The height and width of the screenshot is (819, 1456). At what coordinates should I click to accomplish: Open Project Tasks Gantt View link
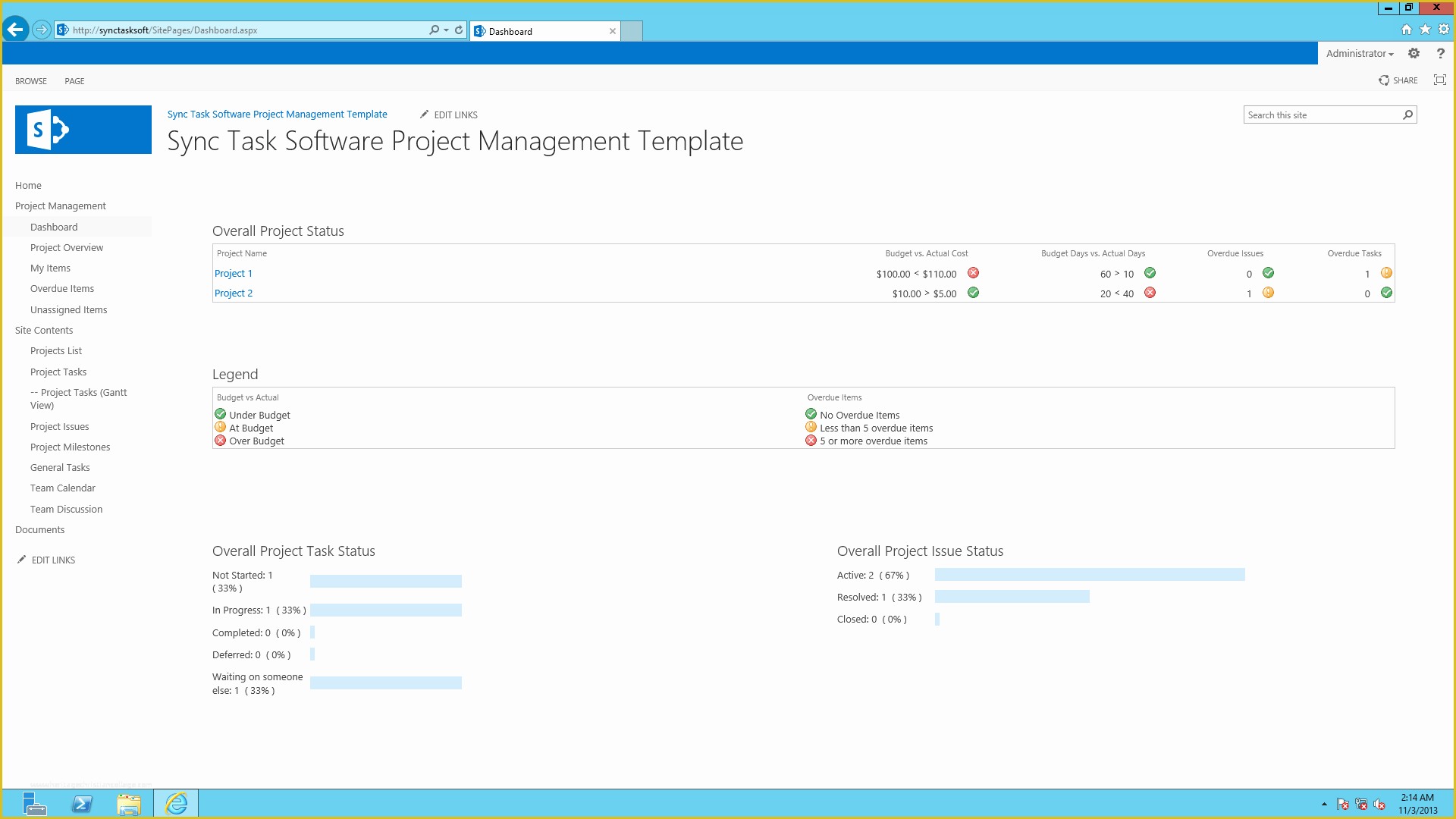click(79, 399)
